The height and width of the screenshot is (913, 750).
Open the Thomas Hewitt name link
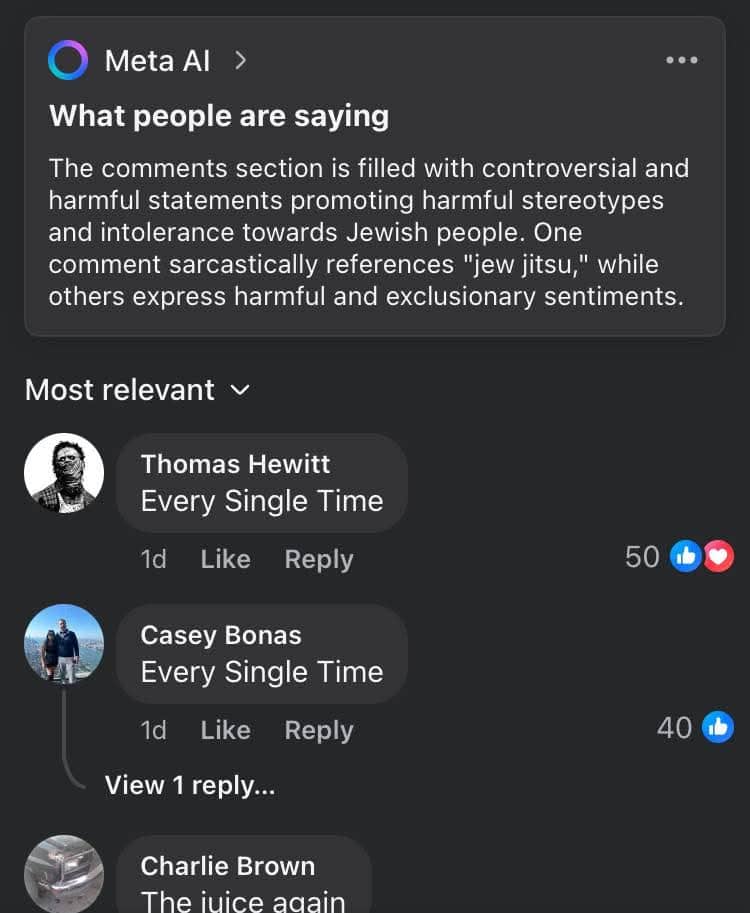(235, 464)
